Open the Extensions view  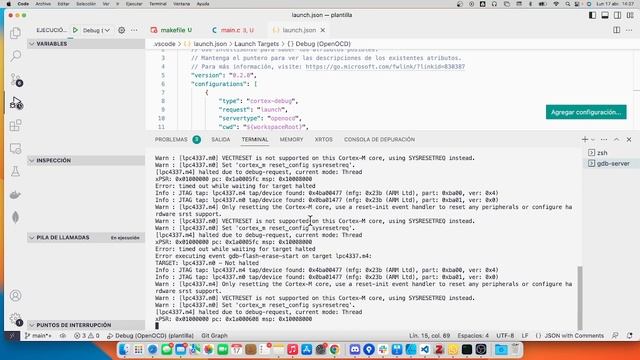[16, 125]
